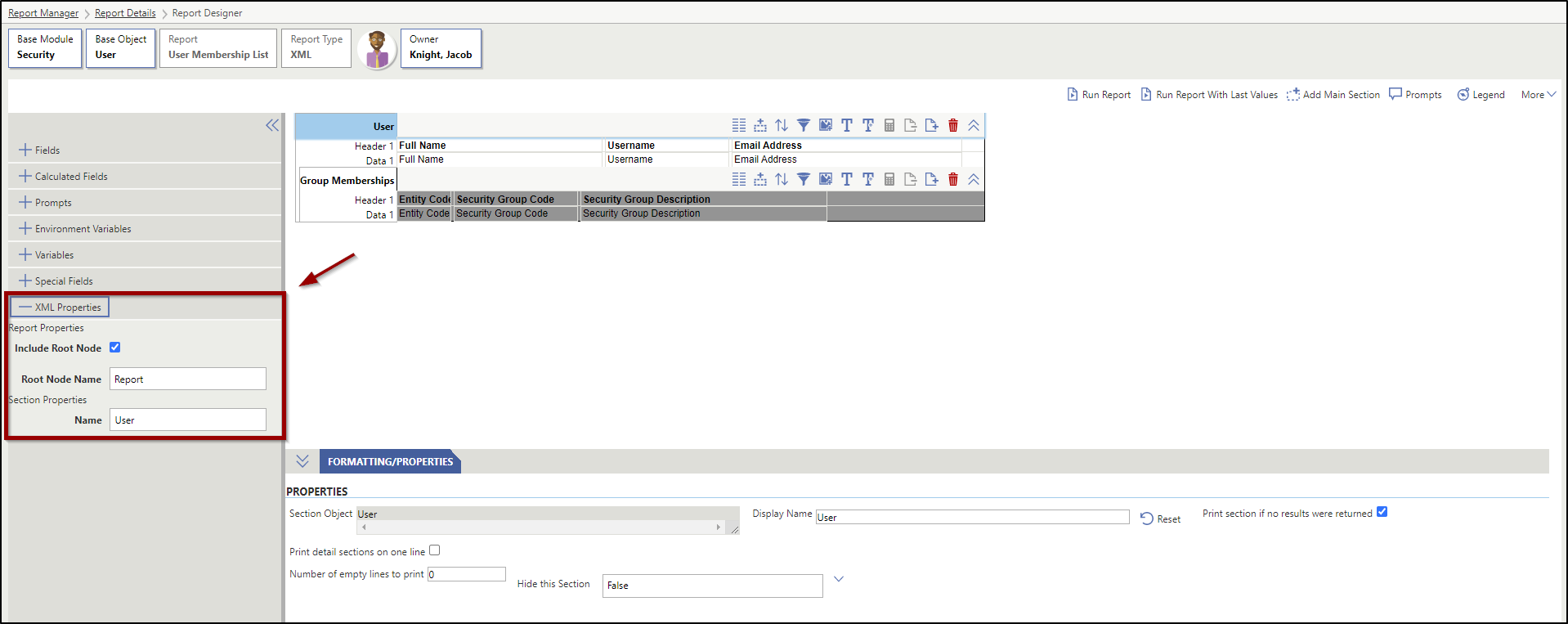Uncheck the Include Root Node checkbox
This screenshot has width=1568, height=624.
pyautogui.click(x=115, y=348)
